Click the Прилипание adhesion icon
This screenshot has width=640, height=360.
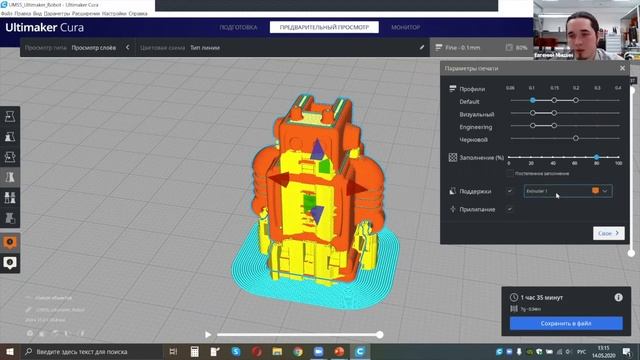452,209
